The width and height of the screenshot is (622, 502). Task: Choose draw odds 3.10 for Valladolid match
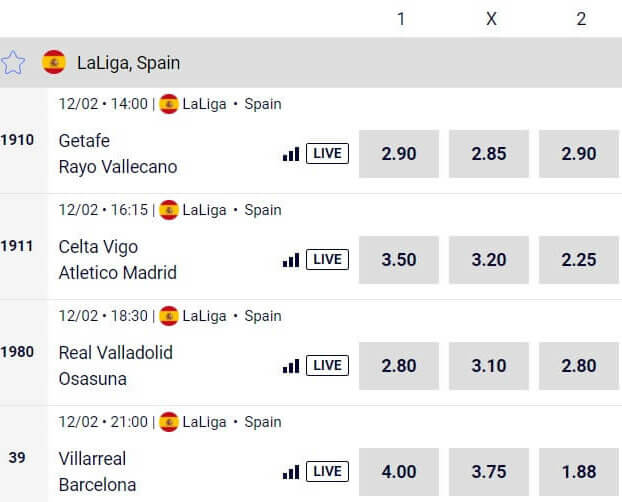(x=489, y=366)
